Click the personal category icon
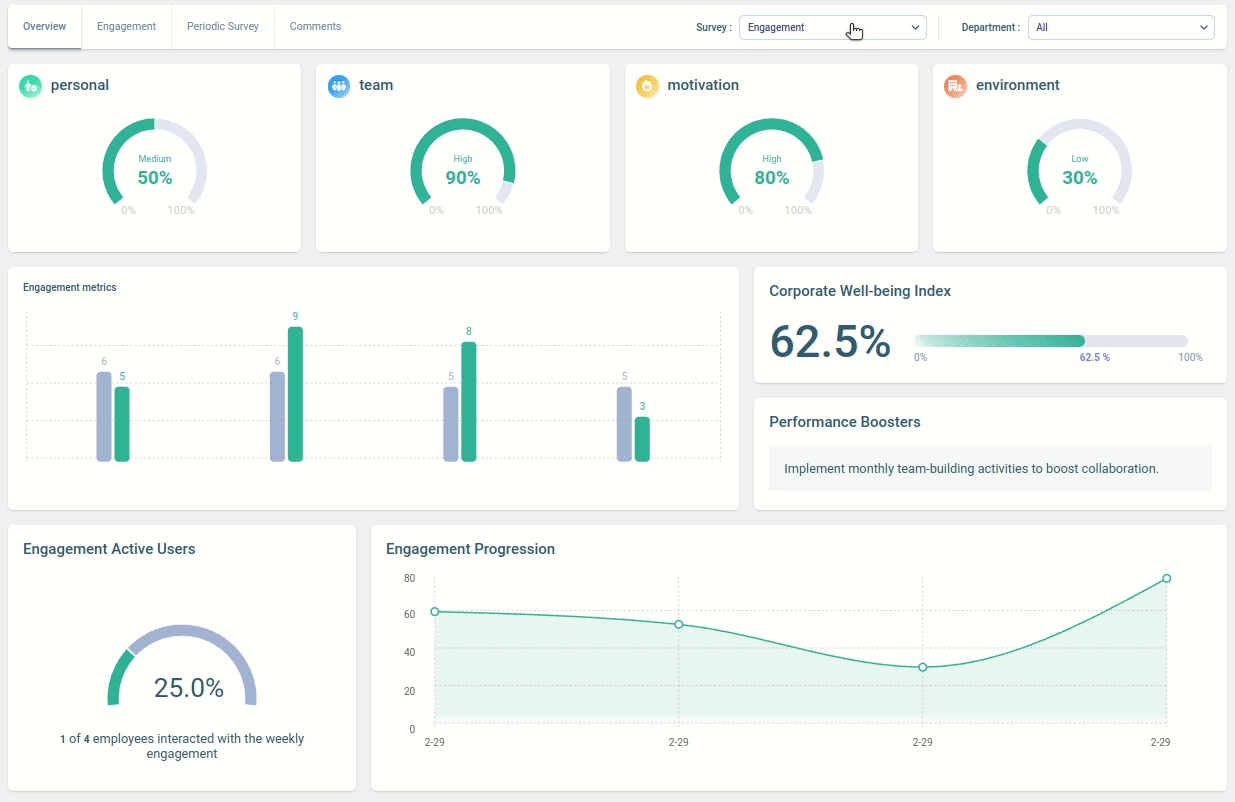 30,86
